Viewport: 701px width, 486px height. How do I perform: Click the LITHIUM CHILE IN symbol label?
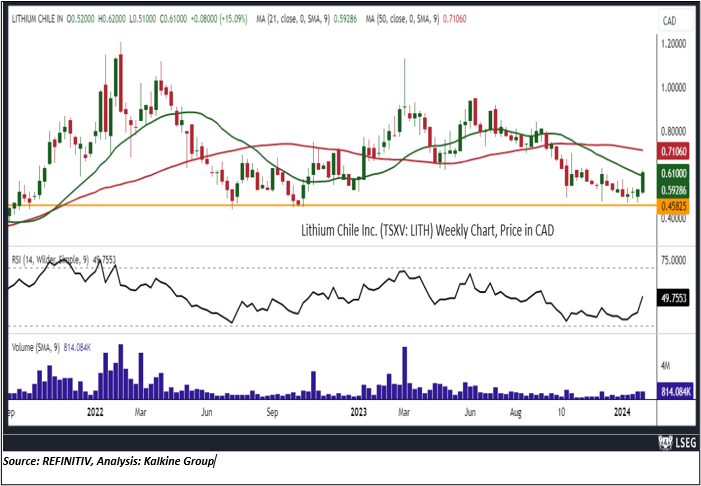(37, 20)
